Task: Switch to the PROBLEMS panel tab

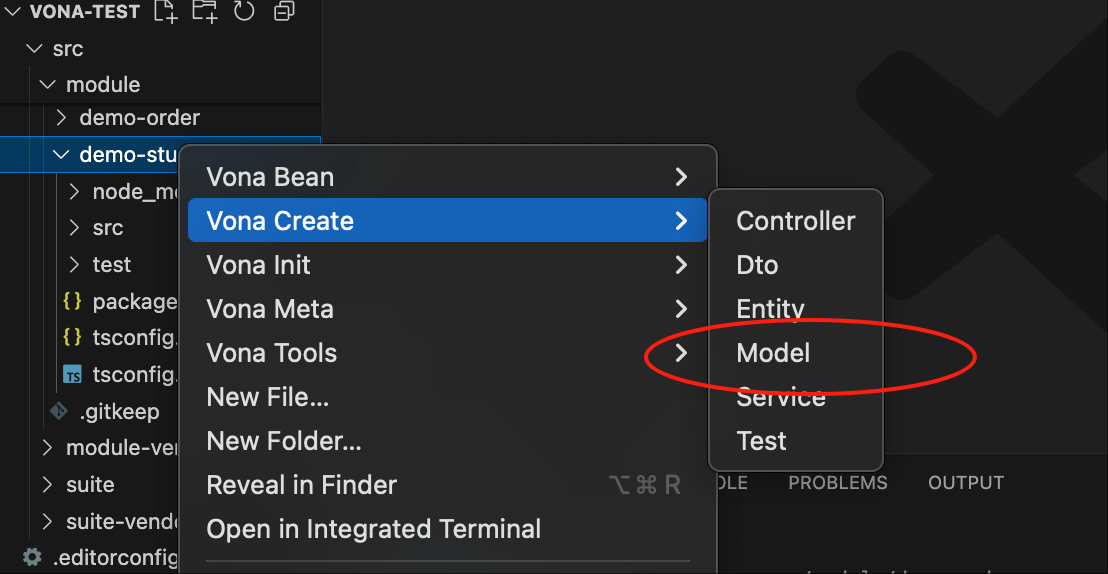Action: click(837, 483)
